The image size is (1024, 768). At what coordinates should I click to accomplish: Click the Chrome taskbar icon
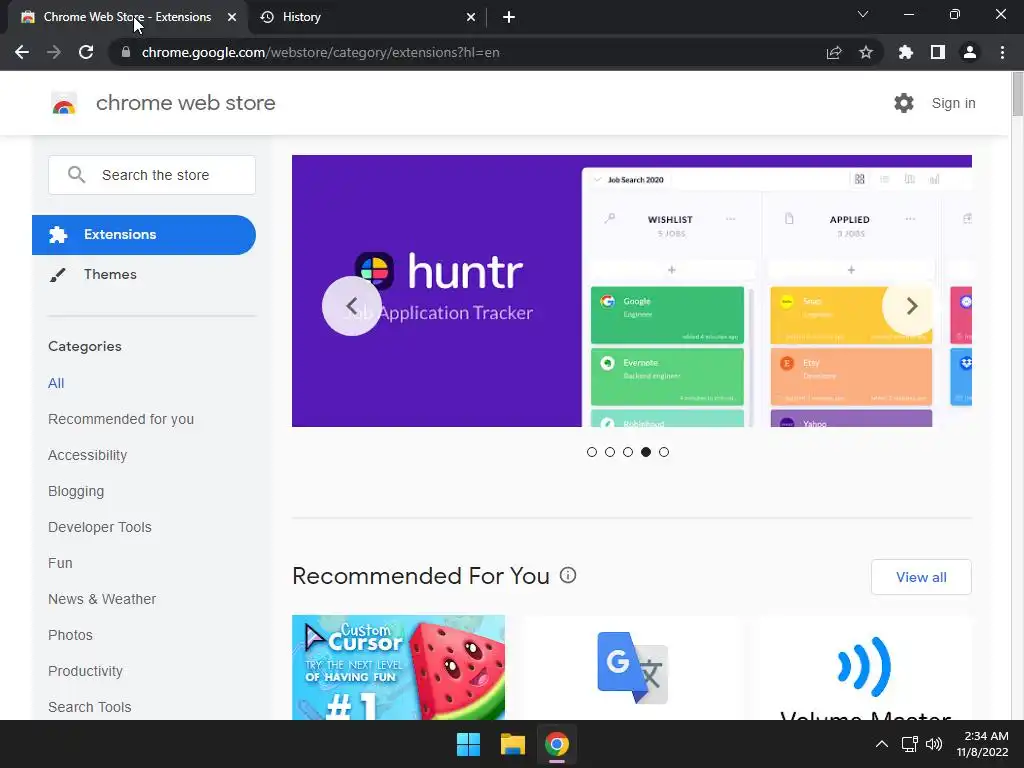pyautogui.click(x=557, y=744)
